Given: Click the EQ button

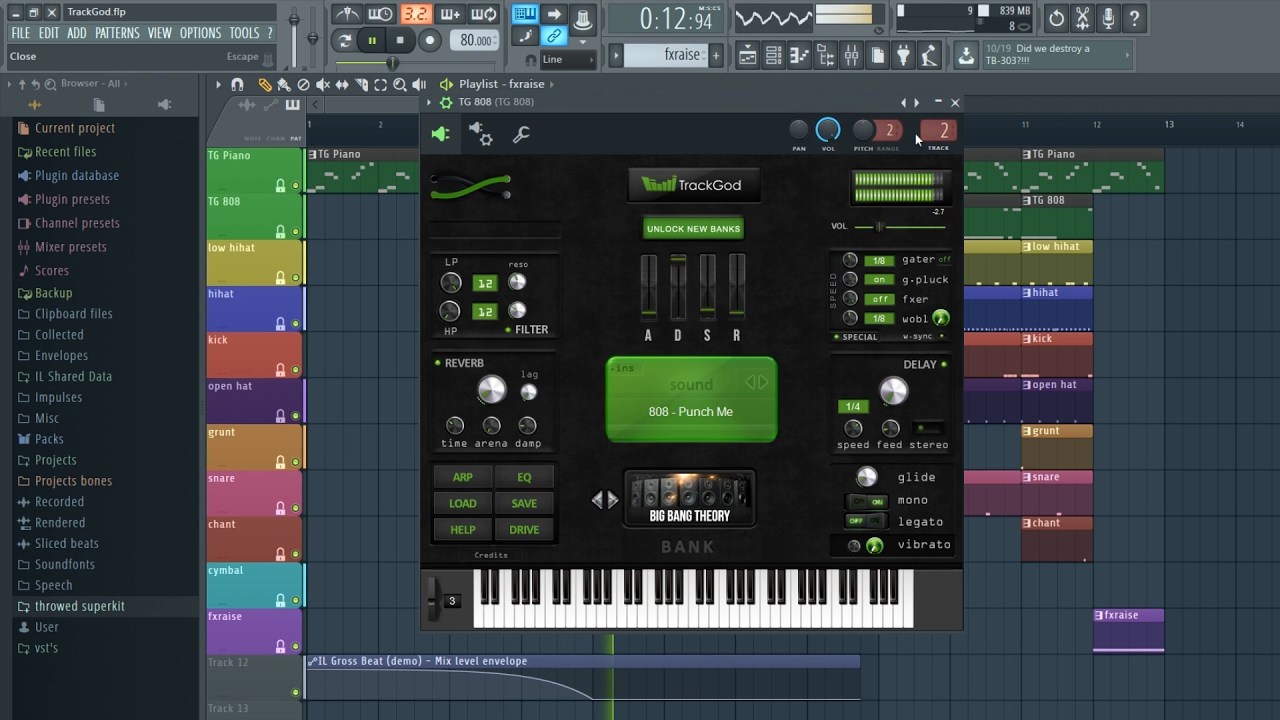Looking at the screenshot, I should (x=524, y=477).
